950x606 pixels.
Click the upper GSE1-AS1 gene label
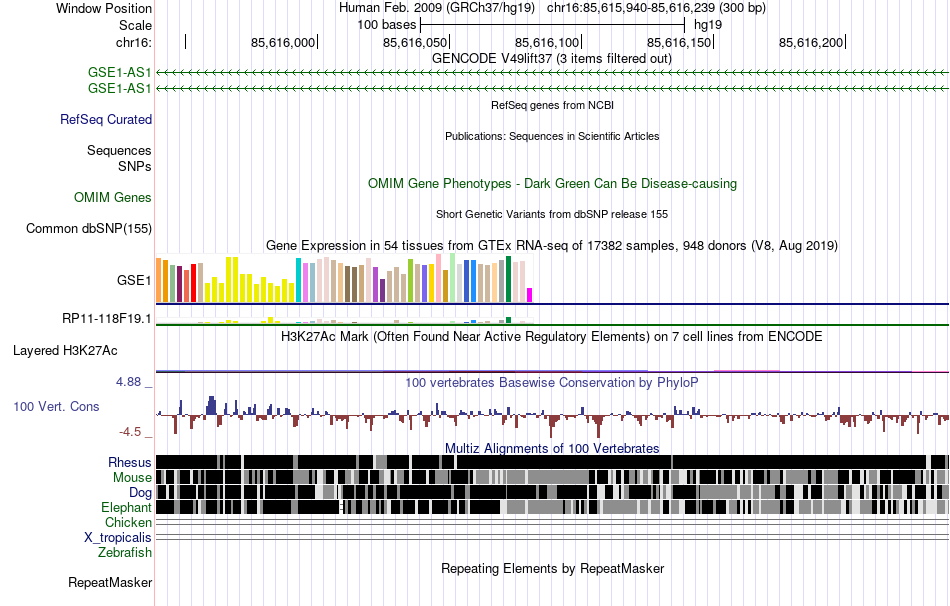119,73
